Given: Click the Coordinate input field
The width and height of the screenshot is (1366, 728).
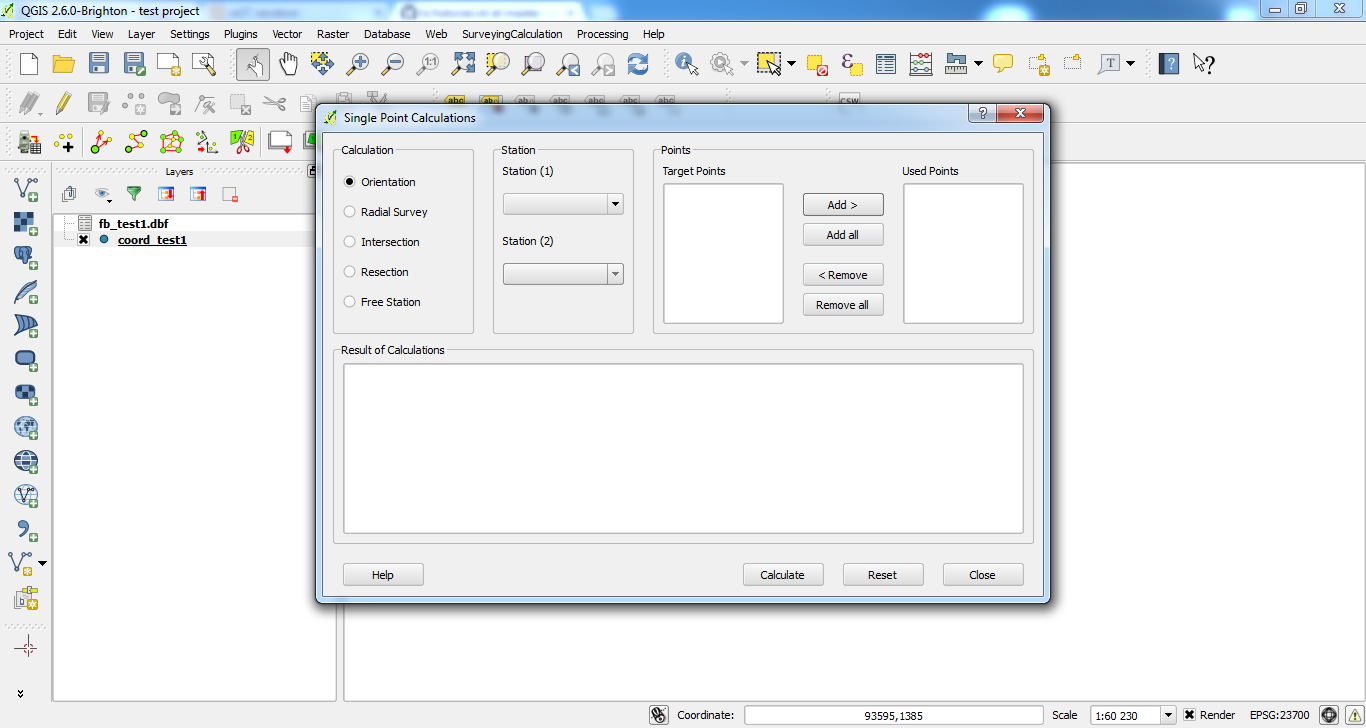Looking at the screenshot, I should click(x=894, y=715).
